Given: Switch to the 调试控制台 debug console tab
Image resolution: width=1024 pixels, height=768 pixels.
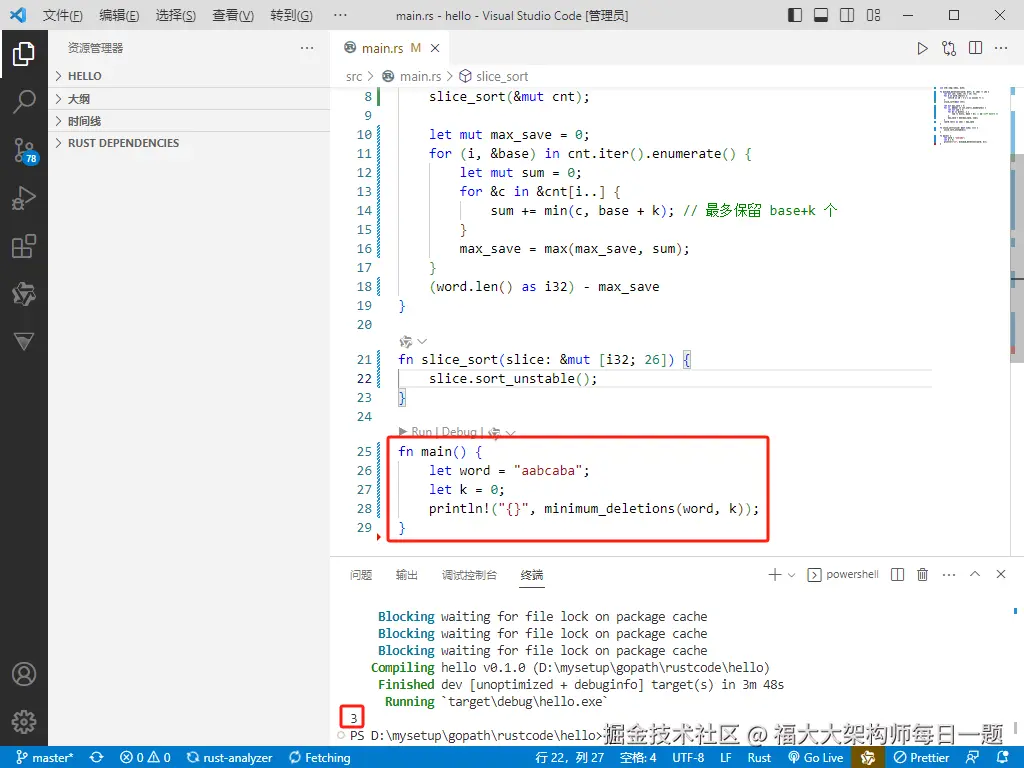Looking at the screenshot, I should (x=469, y=575).
